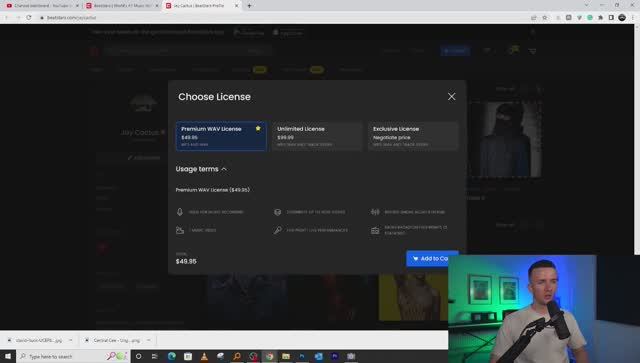Reload the current page
This screenshot has height=363, width=640.
(29, 18)
